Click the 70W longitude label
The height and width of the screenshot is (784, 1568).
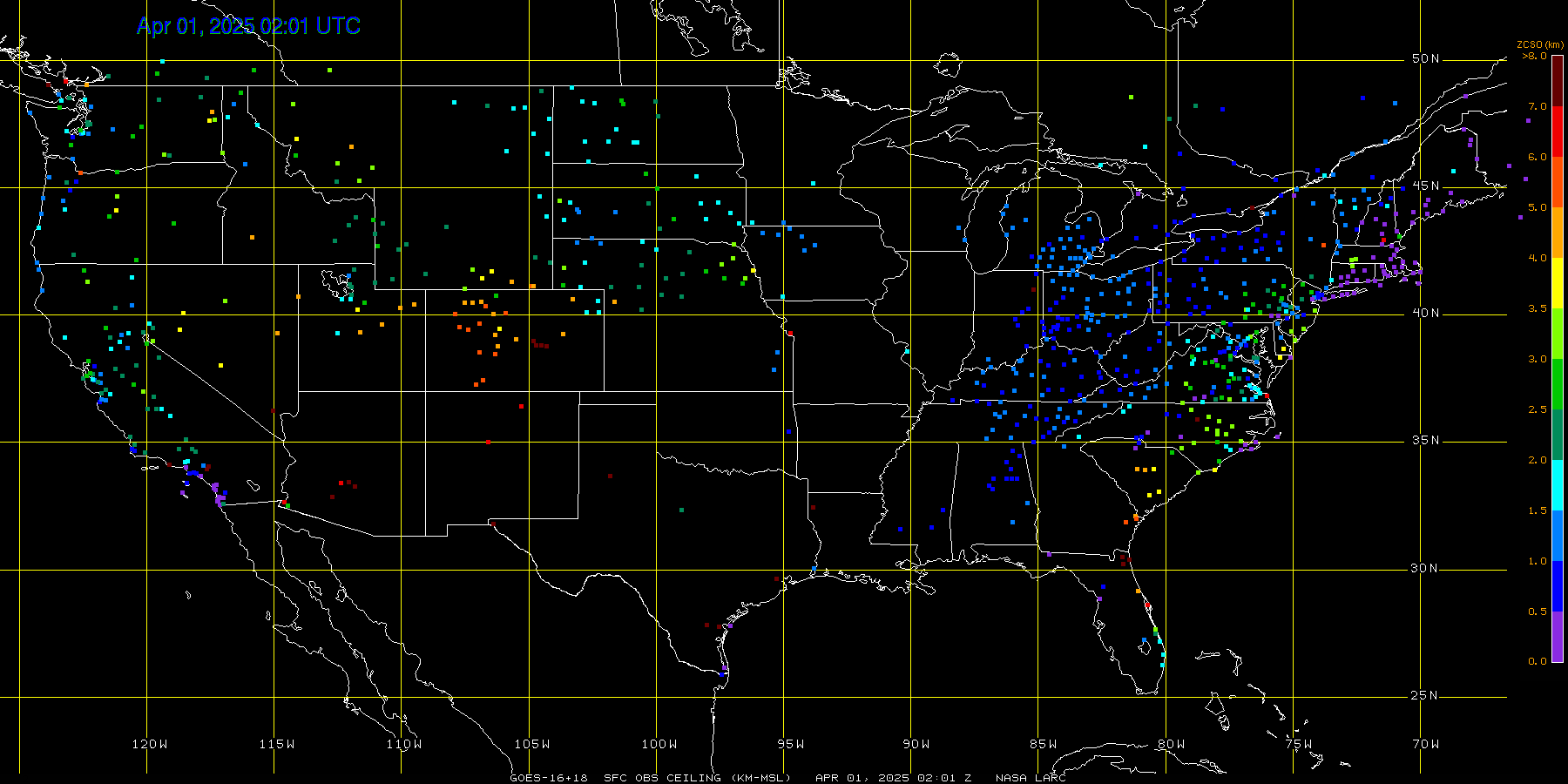point(1426,744)
